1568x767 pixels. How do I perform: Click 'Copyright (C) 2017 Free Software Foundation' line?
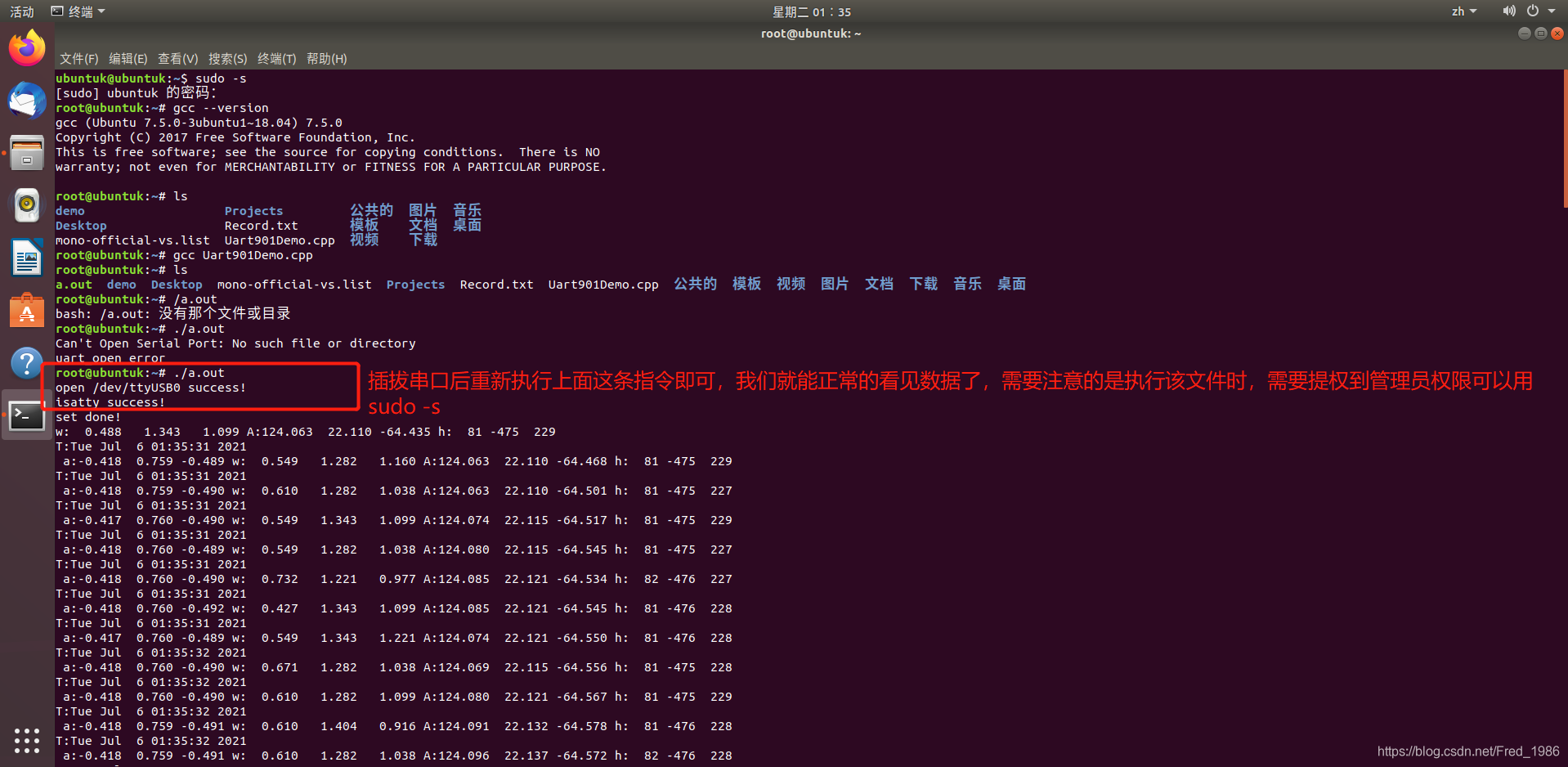coord(235,137)
